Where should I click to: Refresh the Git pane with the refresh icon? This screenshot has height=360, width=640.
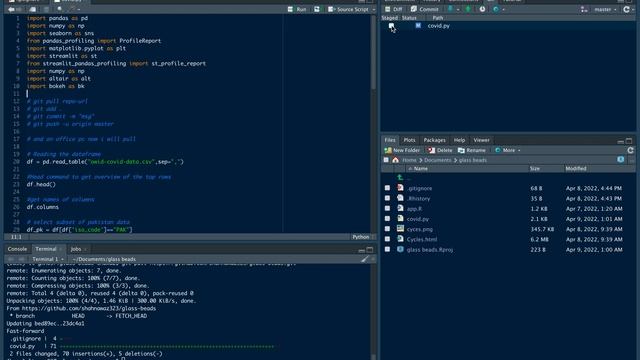click(x=627, y=9)
